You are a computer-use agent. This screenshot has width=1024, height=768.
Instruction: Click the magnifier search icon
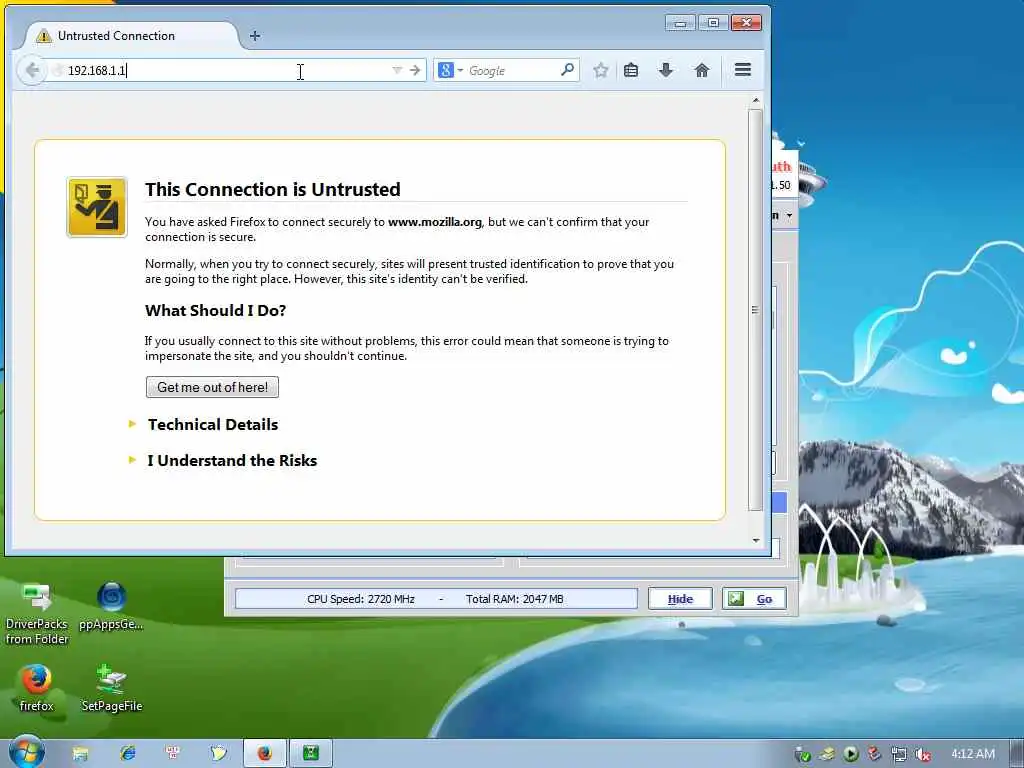tap(567, 69)
